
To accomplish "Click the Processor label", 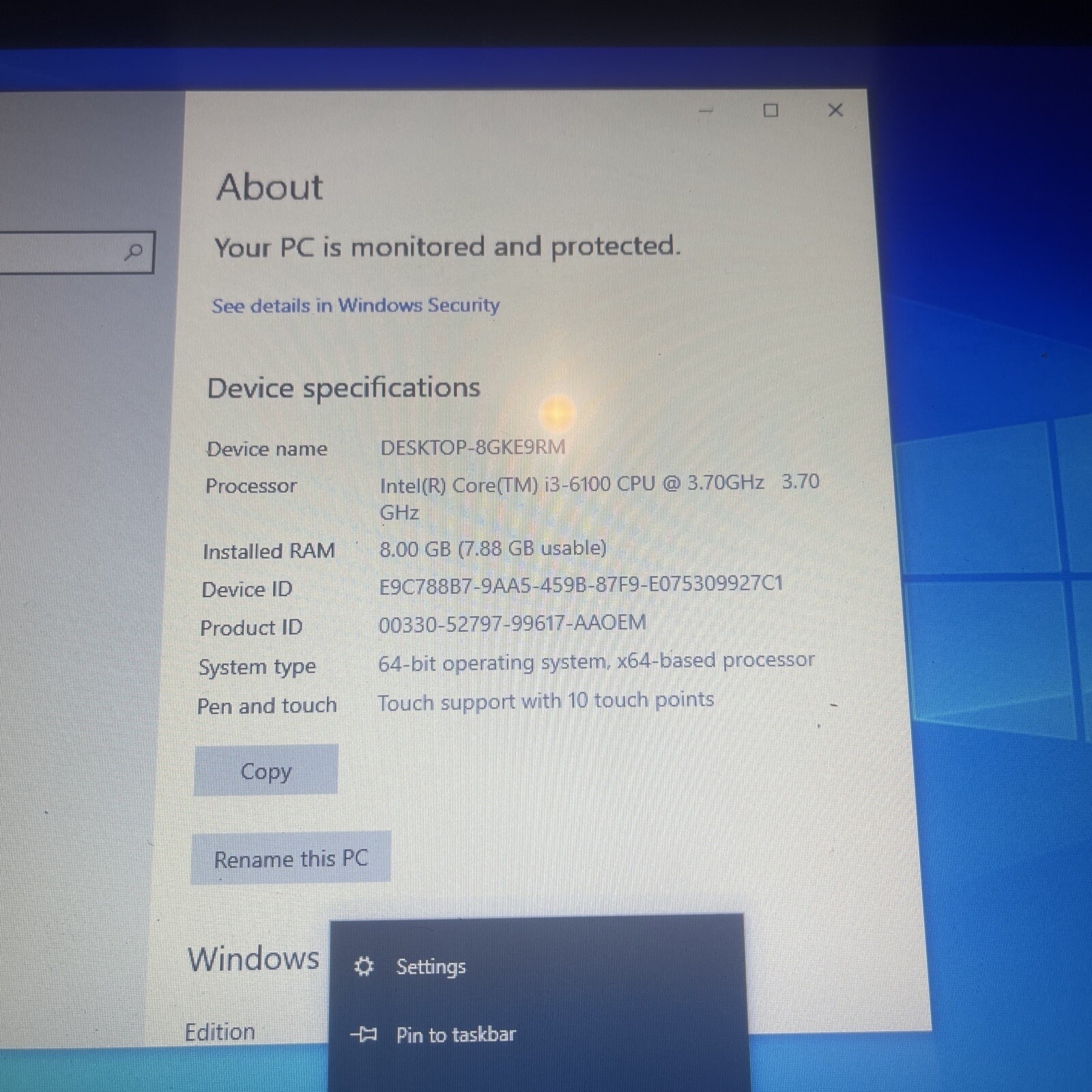I will point(251,486).
